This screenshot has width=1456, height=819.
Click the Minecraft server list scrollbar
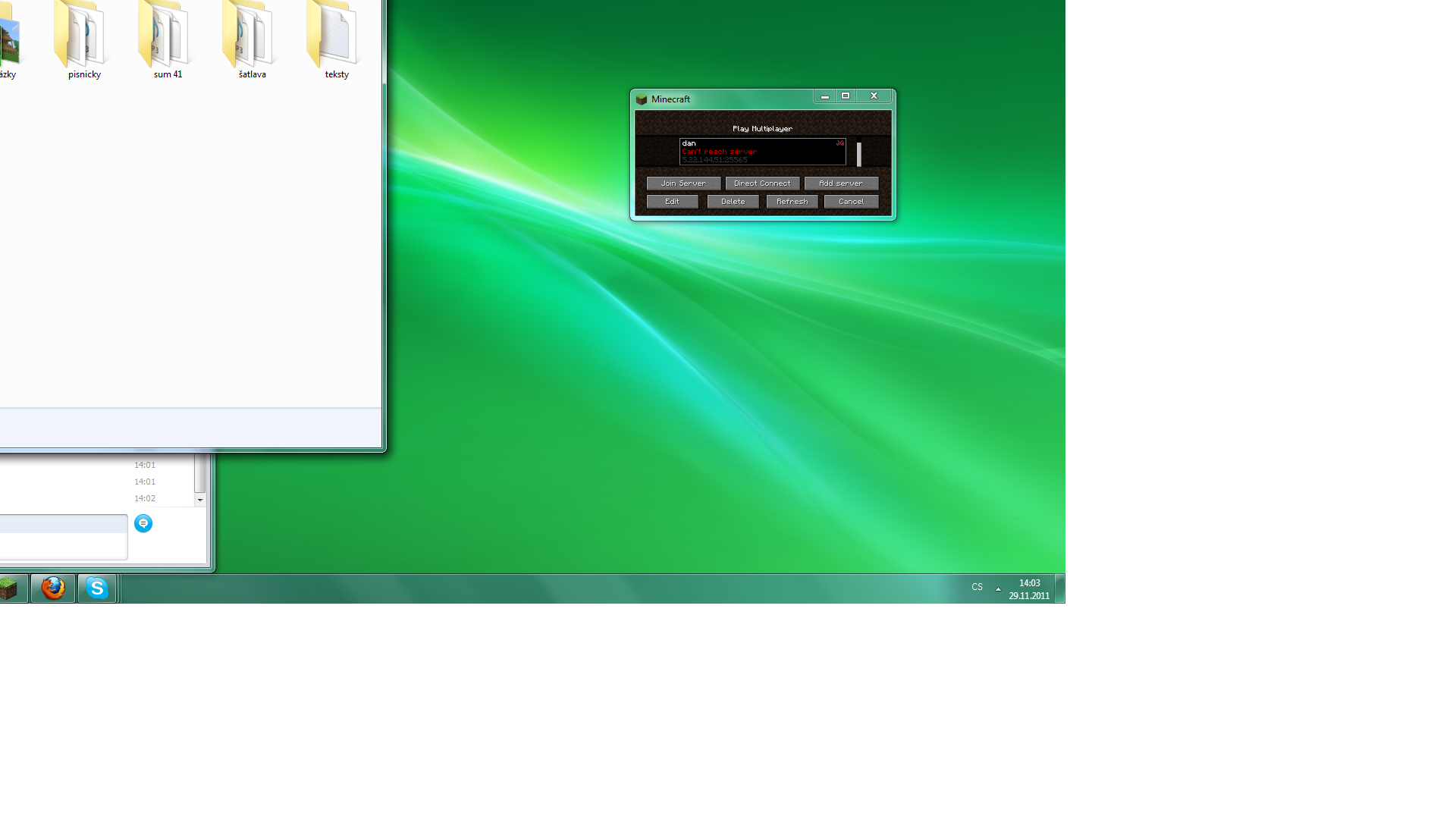tap(859, 155)
